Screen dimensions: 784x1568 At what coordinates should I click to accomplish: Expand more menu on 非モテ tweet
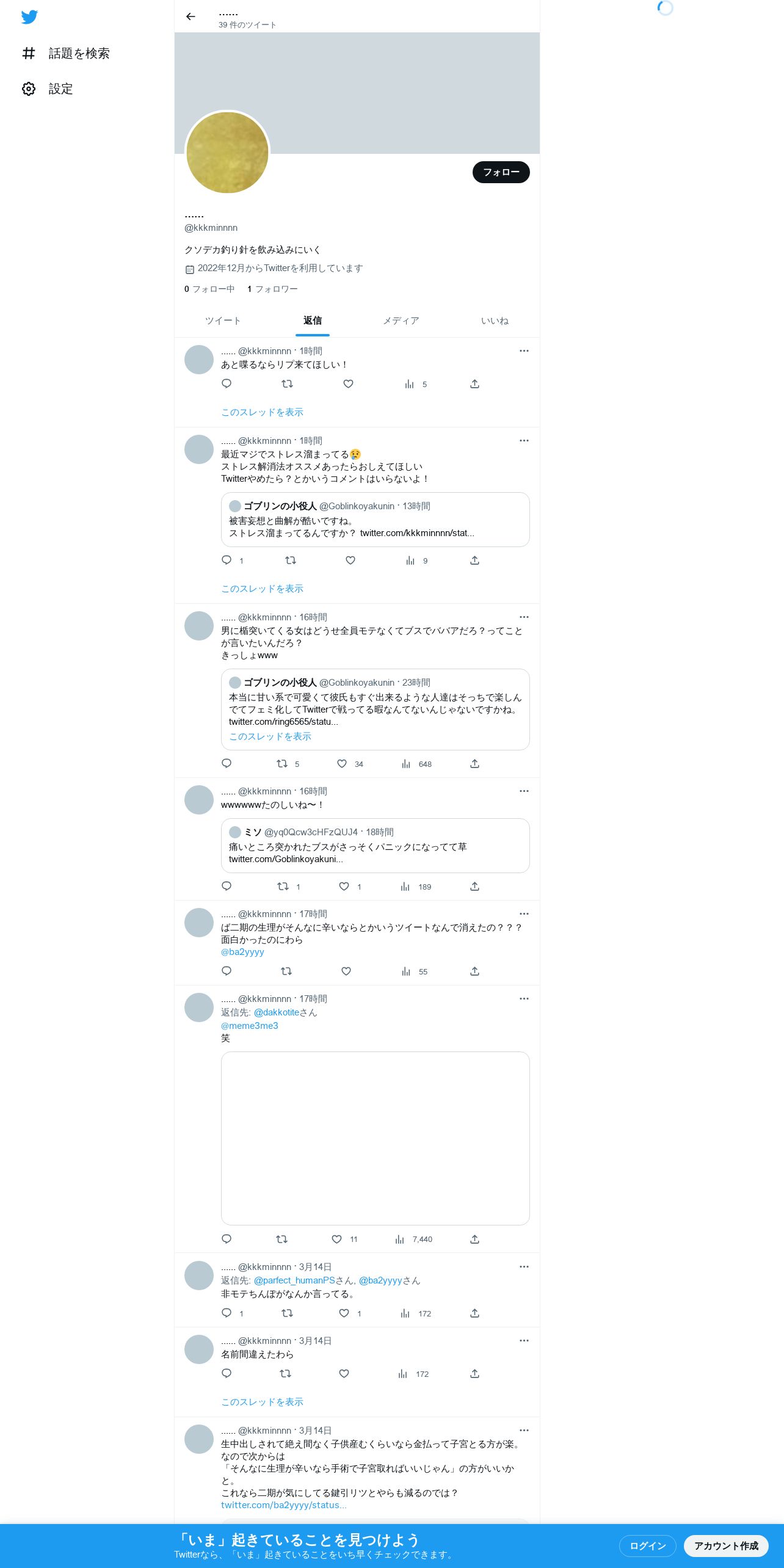pos(524,1267)
